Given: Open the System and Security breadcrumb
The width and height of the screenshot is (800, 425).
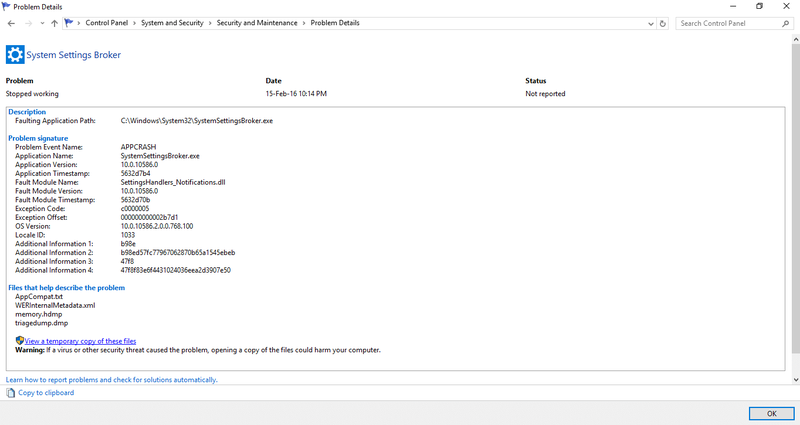Looking at the screenshot, I should point(172,23).
